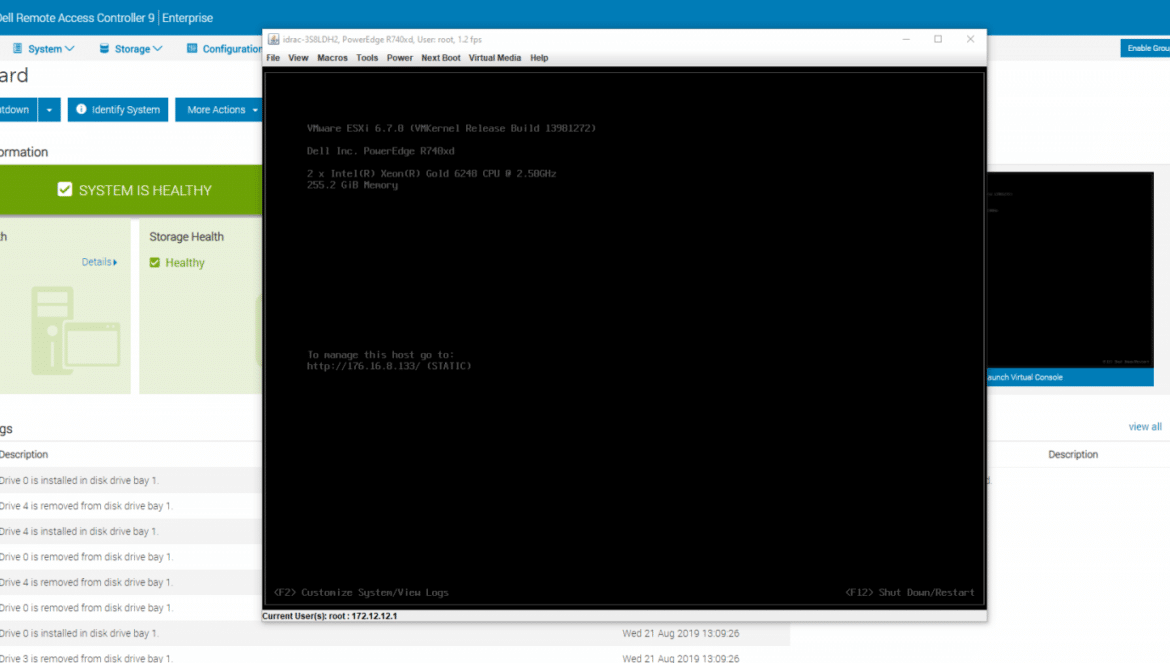Open the Tools menu in virtual console
This screenshot has width=1170, height=663.
click(x=367, y=57)
